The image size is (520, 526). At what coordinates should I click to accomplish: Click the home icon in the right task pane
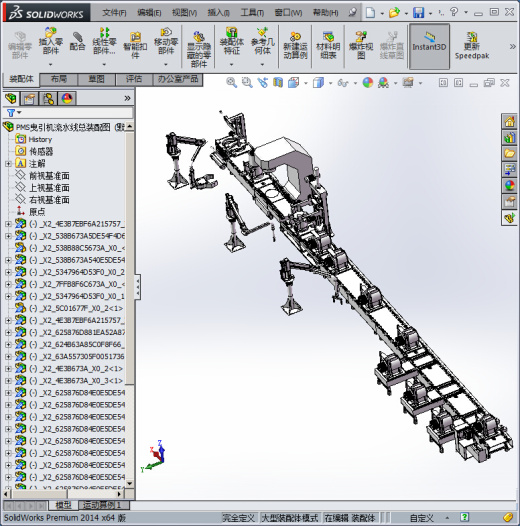coord(509,121)
